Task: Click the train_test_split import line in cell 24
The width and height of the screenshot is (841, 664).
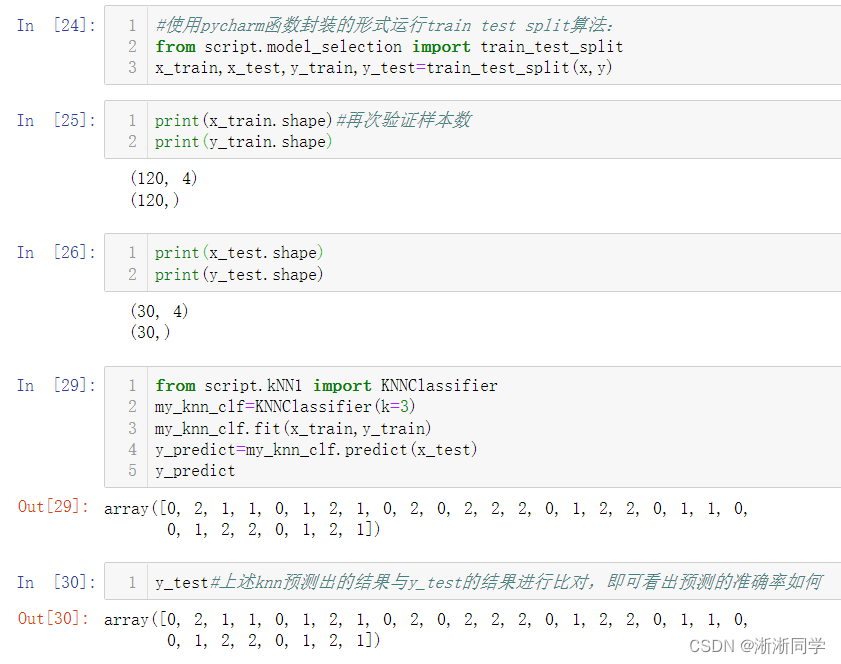Action: click(x=389, y=47)
